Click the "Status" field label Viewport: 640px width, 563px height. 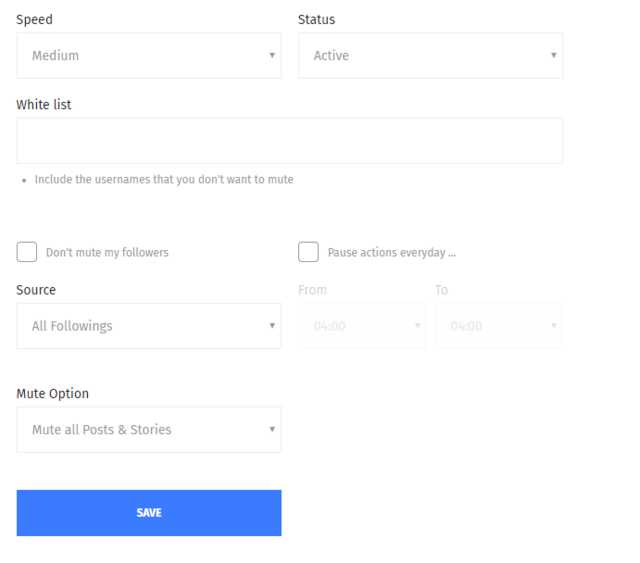click(x=316, y=19)
